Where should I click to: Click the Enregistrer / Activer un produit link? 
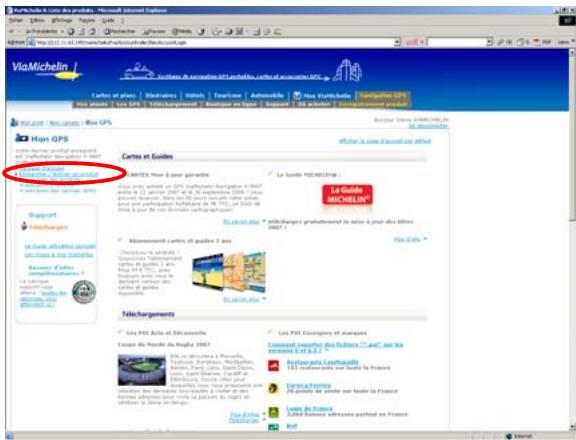click(59, 174)
